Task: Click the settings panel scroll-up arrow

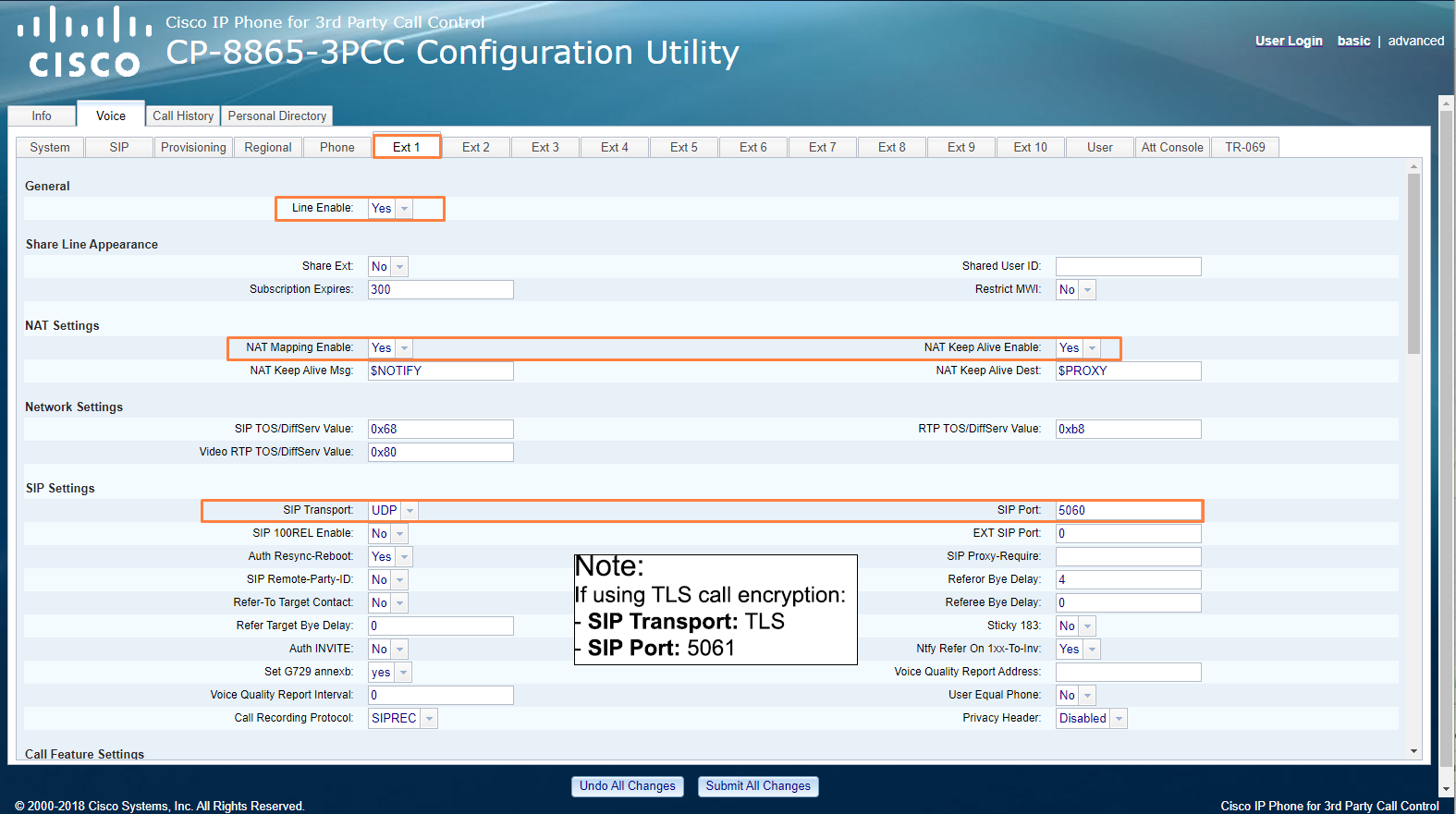Action: [x=1413, y=167]
